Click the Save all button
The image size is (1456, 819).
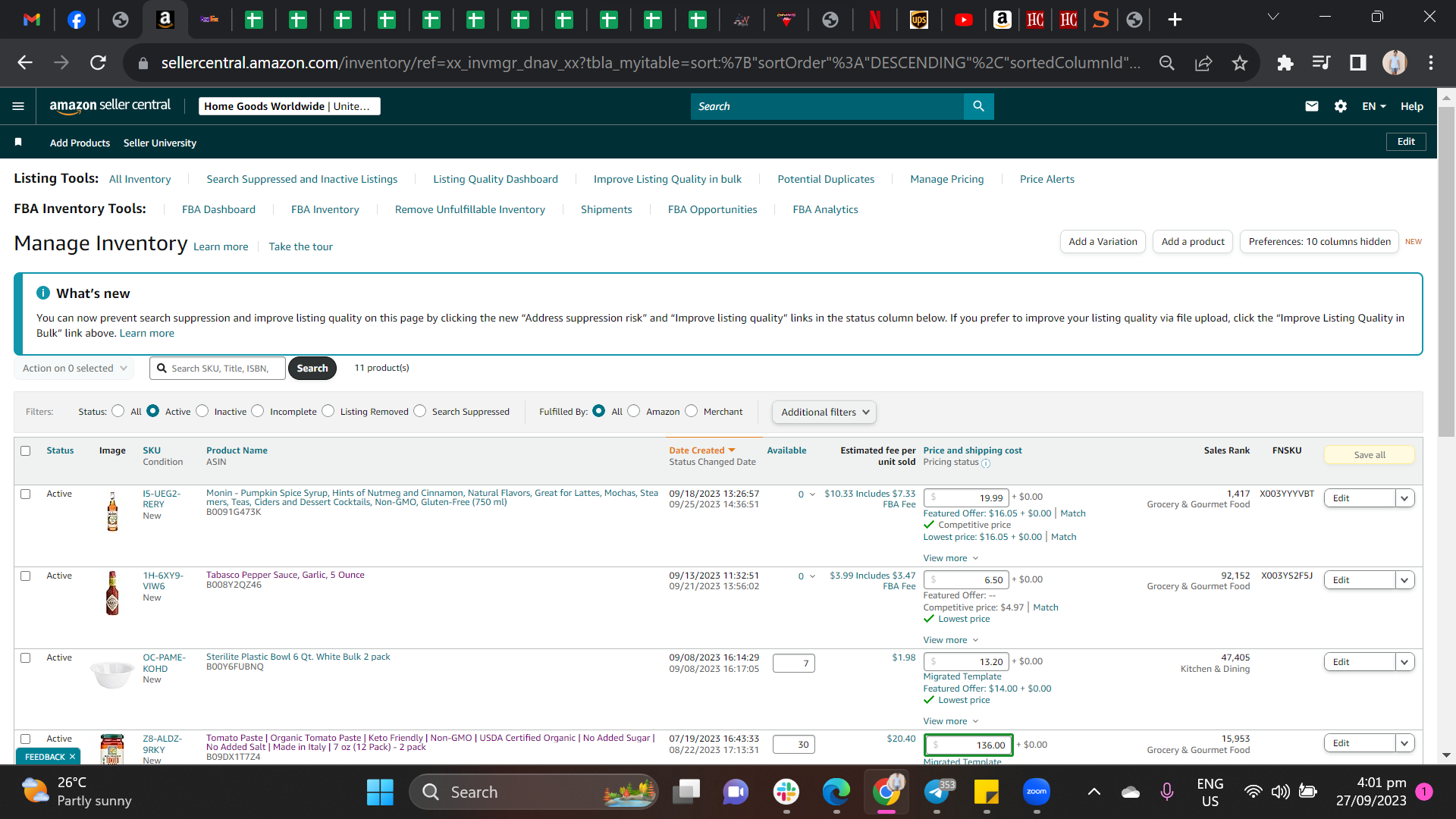1370,455
